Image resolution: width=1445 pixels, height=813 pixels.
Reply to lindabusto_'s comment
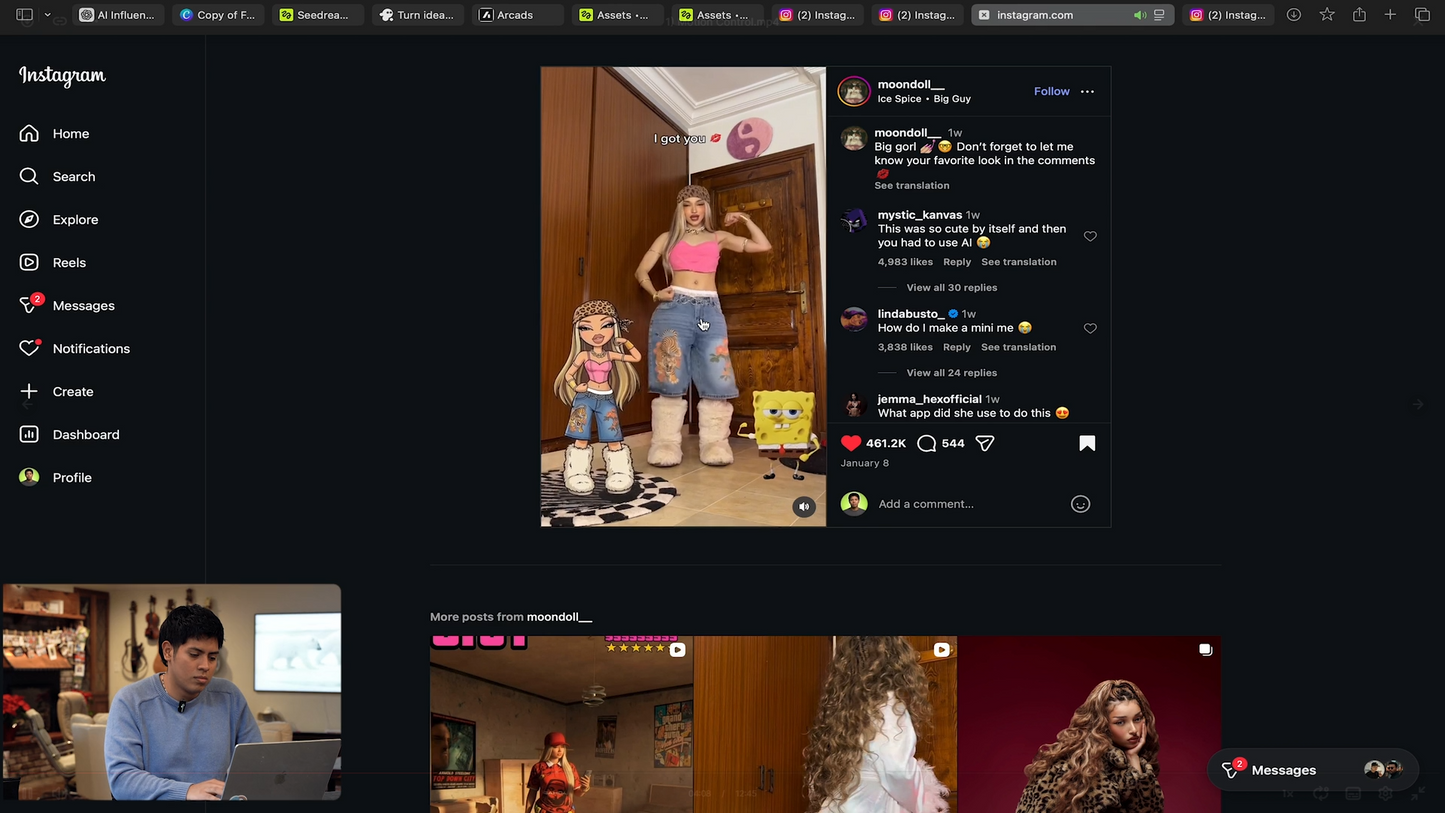(x=957, y=347)
